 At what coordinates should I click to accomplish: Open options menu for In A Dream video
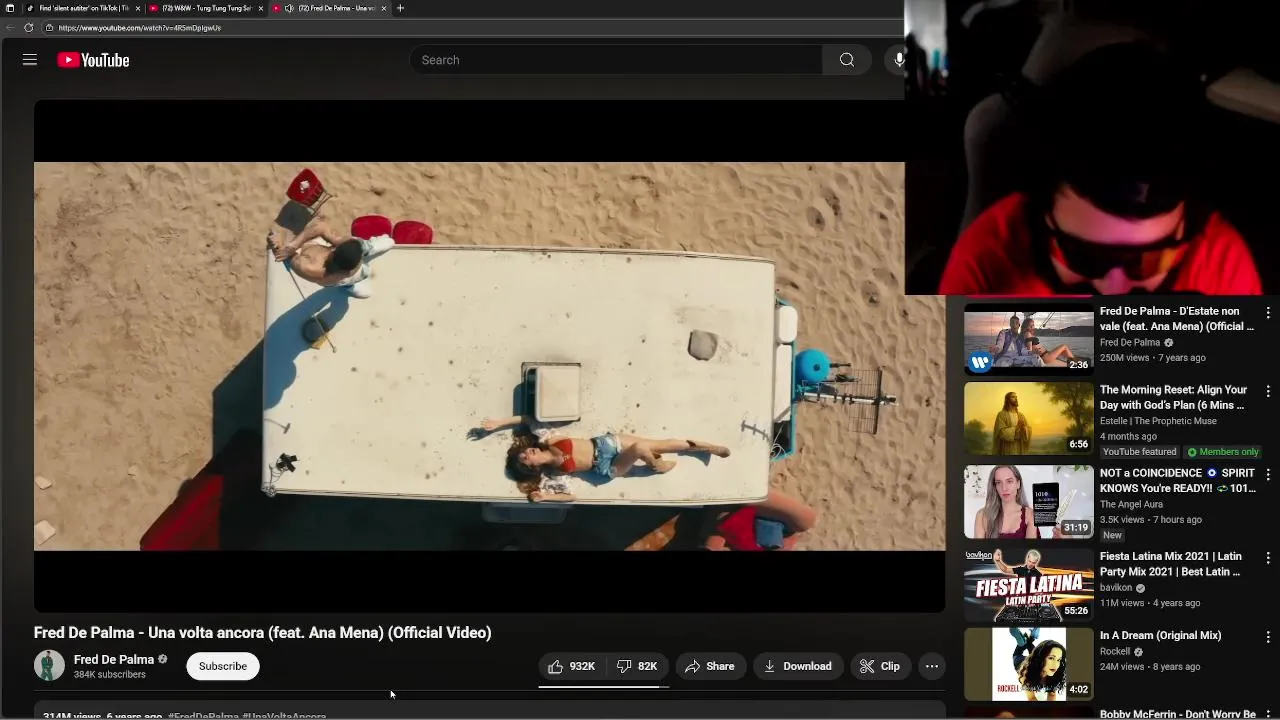[x=1268, y=636]
